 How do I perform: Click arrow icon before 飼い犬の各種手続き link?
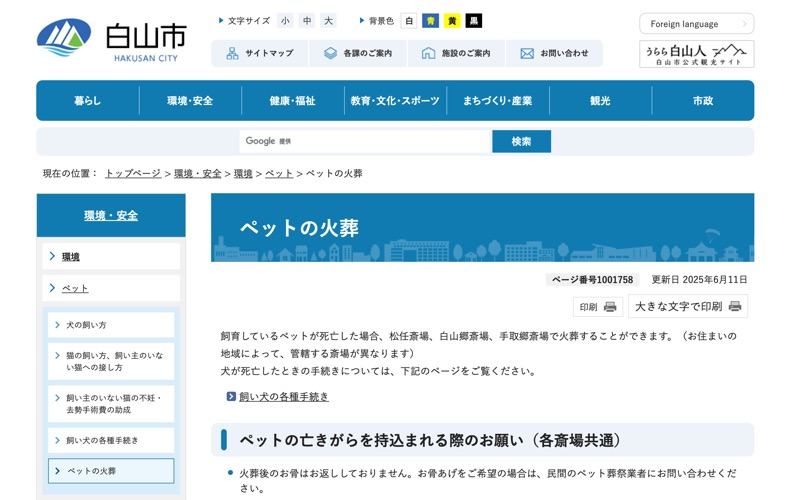click(x=231, y=396)
